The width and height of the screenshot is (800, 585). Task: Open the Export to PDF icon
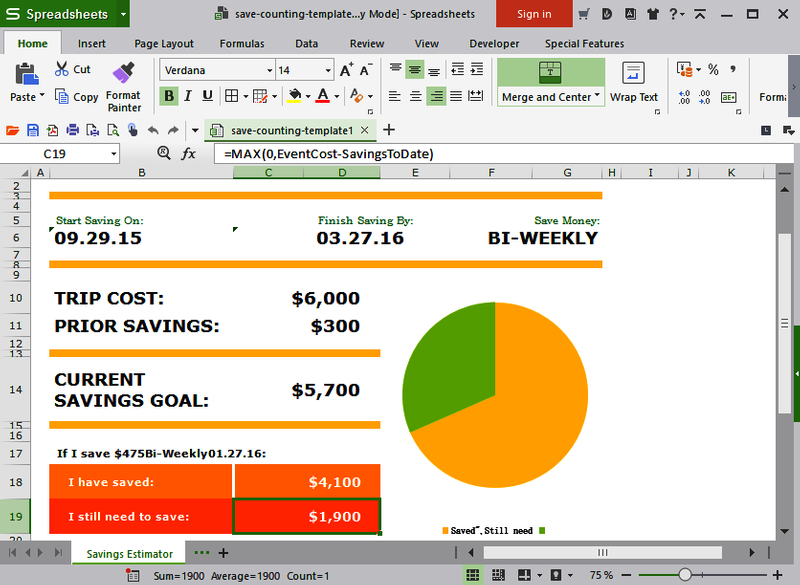coord(53,129)
